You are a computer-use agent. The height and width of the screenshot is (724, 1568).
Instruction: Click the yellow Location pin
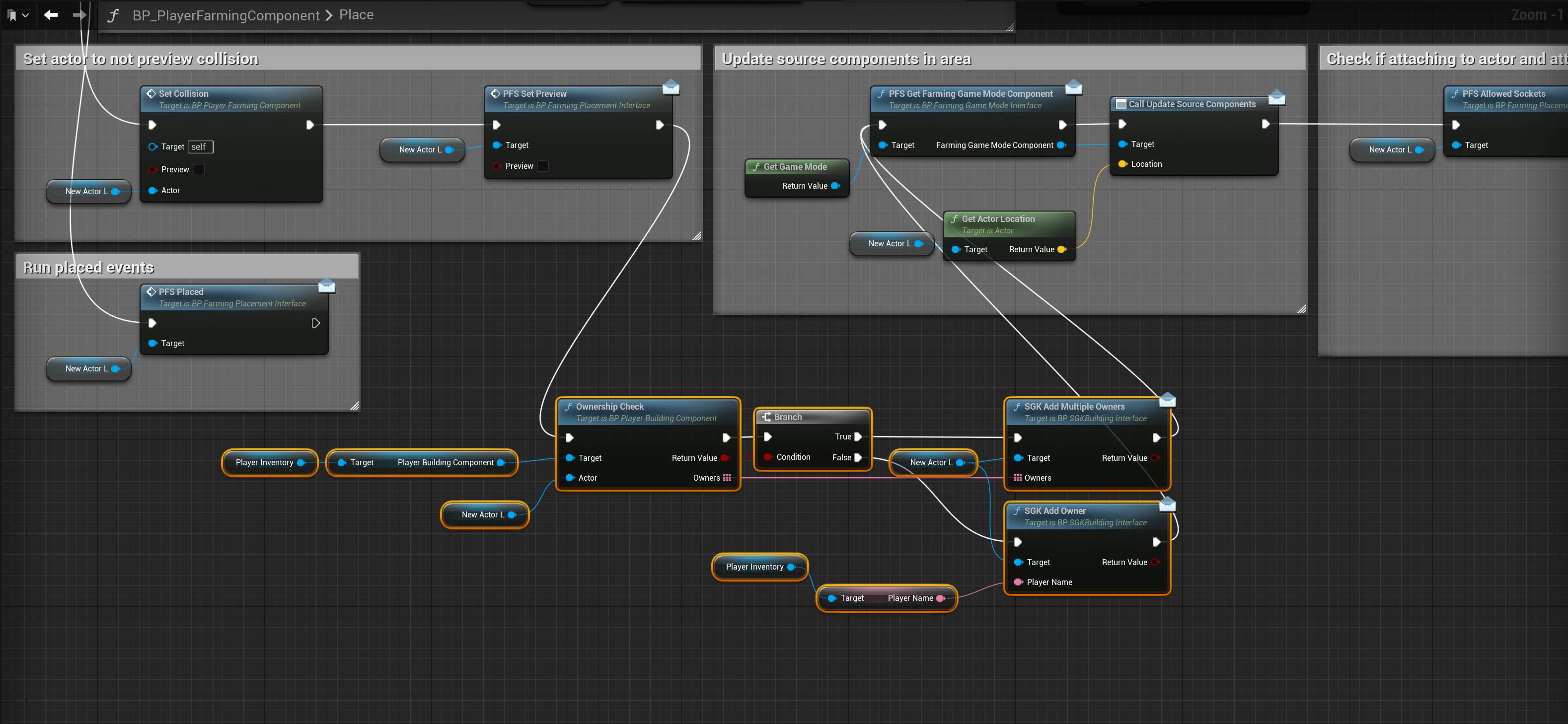1122,164
